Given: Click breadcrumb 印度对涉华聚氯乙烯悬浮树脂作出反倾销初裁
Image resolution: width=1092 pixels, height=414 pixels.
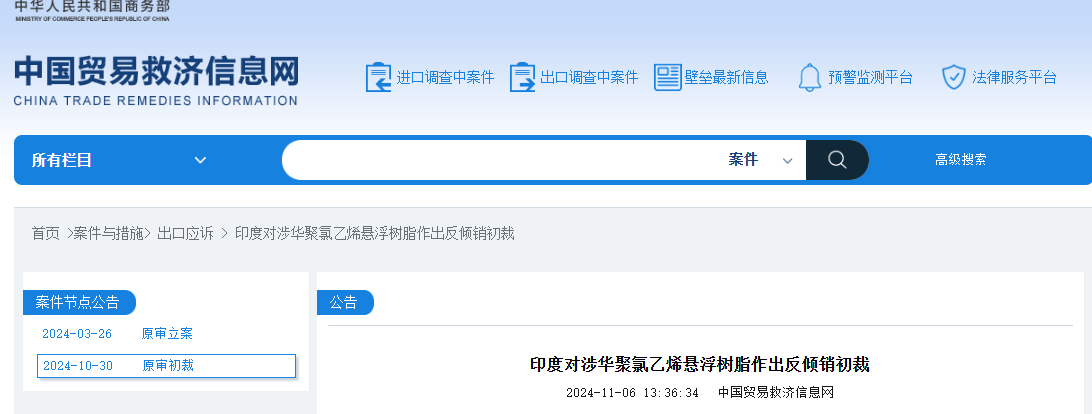Looking at the screenshot, I should point(374,233).
